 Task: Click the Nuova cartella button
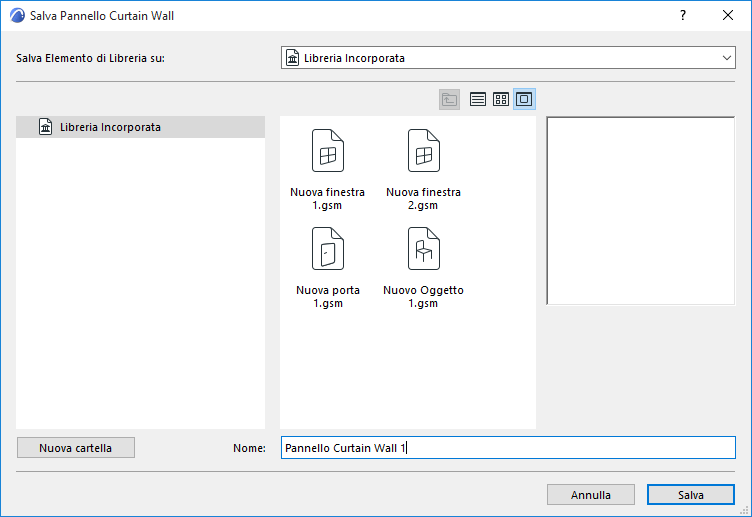coord(76,447)
